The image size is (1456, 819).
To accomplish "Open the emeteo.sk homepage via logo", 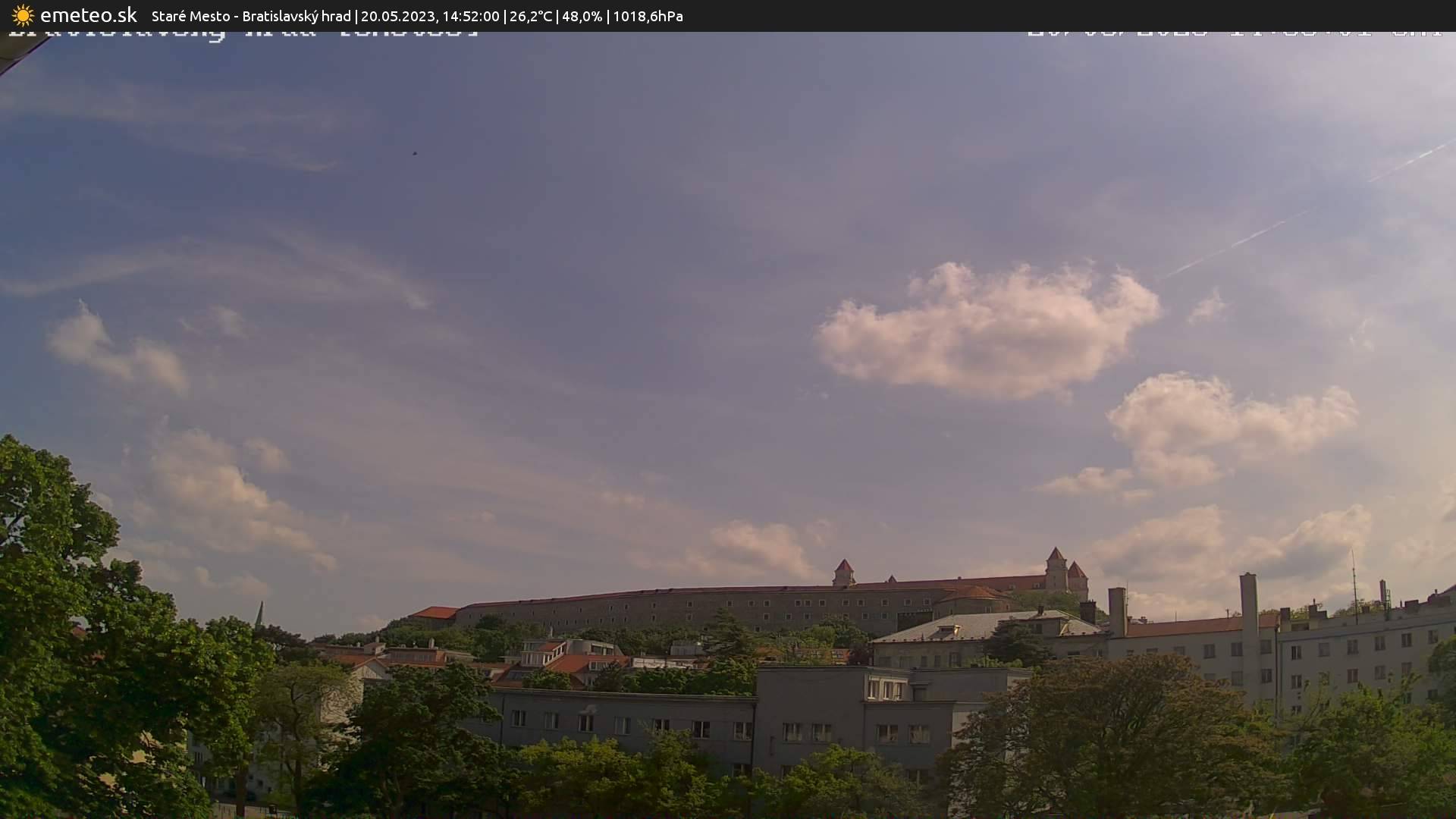I will point(89,14).
